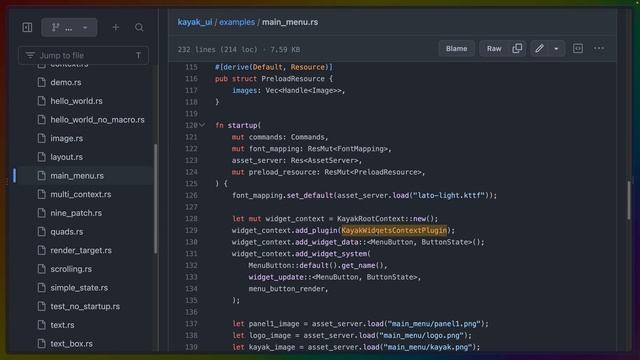This screenshot has width=640, height=360.
Task: Click file icon next to layout.rs
Action: point(41,157)
